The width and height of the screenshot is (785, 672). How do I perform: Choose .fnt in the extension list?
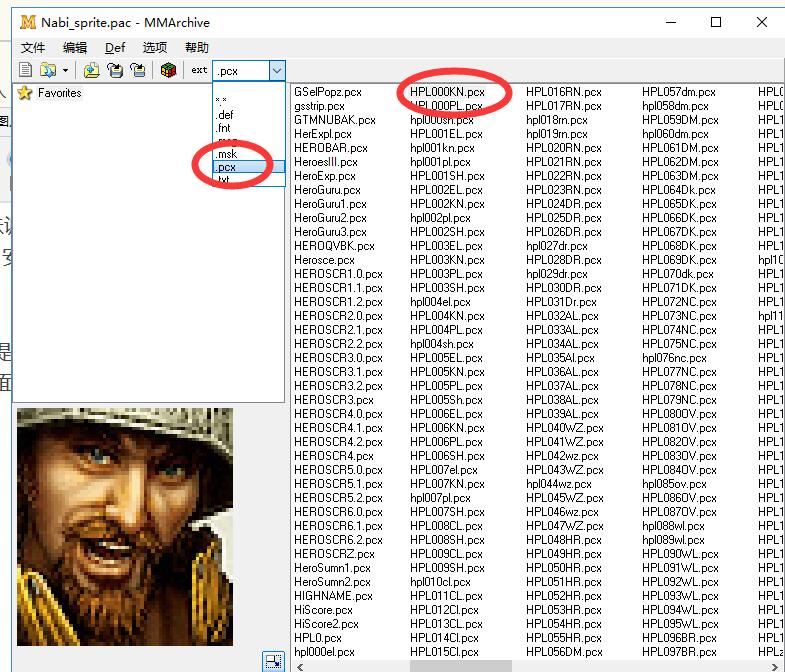[249, 128]
